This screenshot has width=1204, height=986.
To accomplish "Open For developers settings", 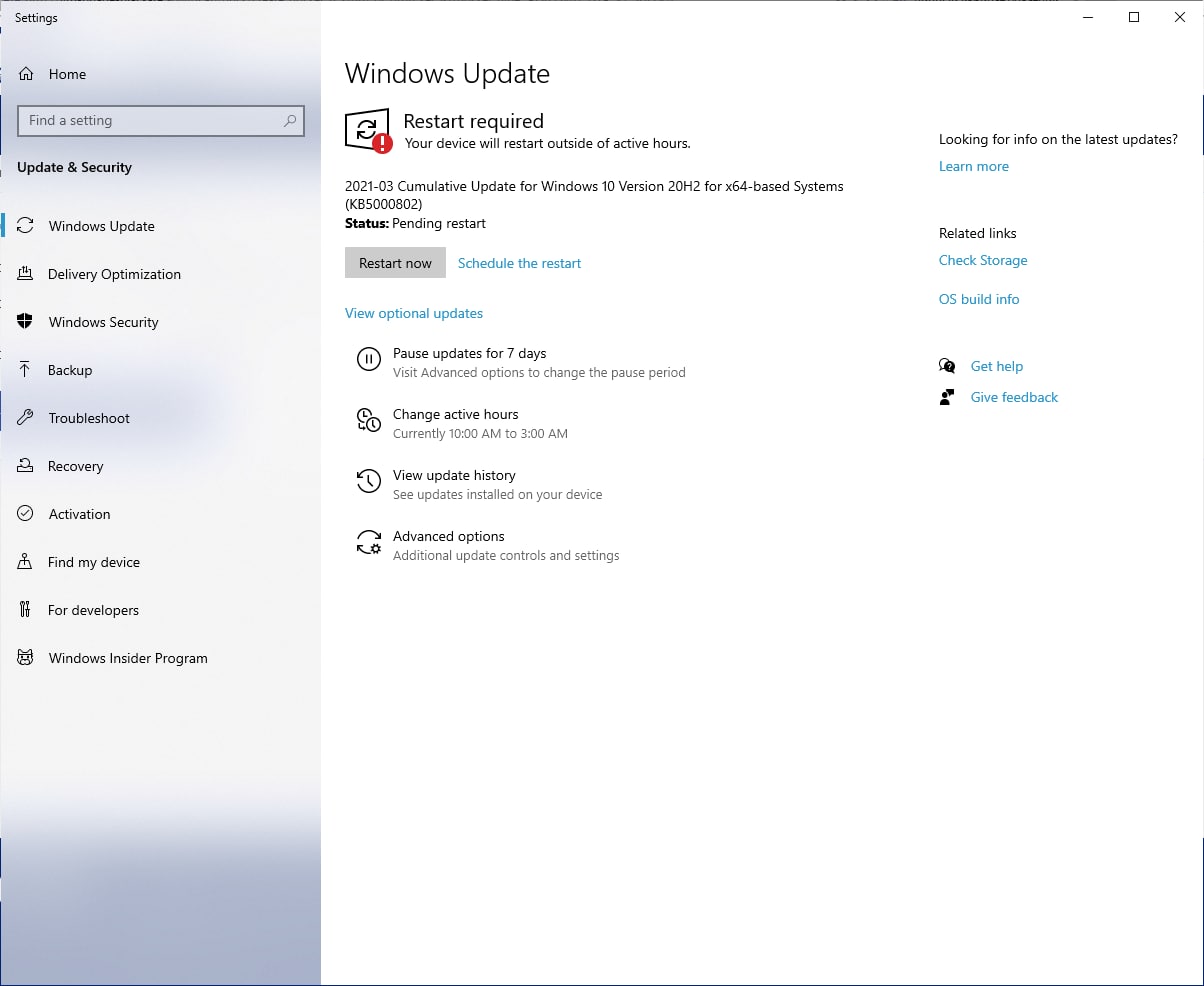I will point(93,610).
